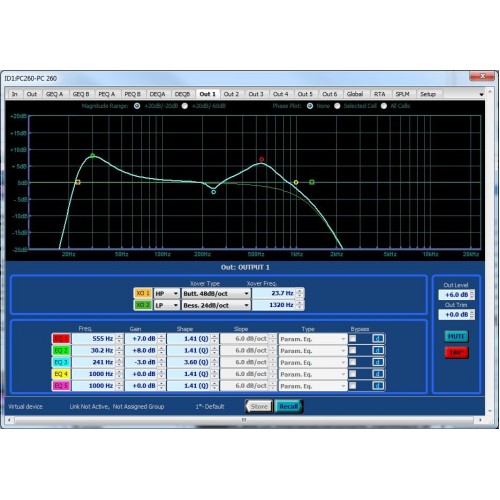
Task: Select 'Selected Cell' phase plot radio
Action: [337, 106]
